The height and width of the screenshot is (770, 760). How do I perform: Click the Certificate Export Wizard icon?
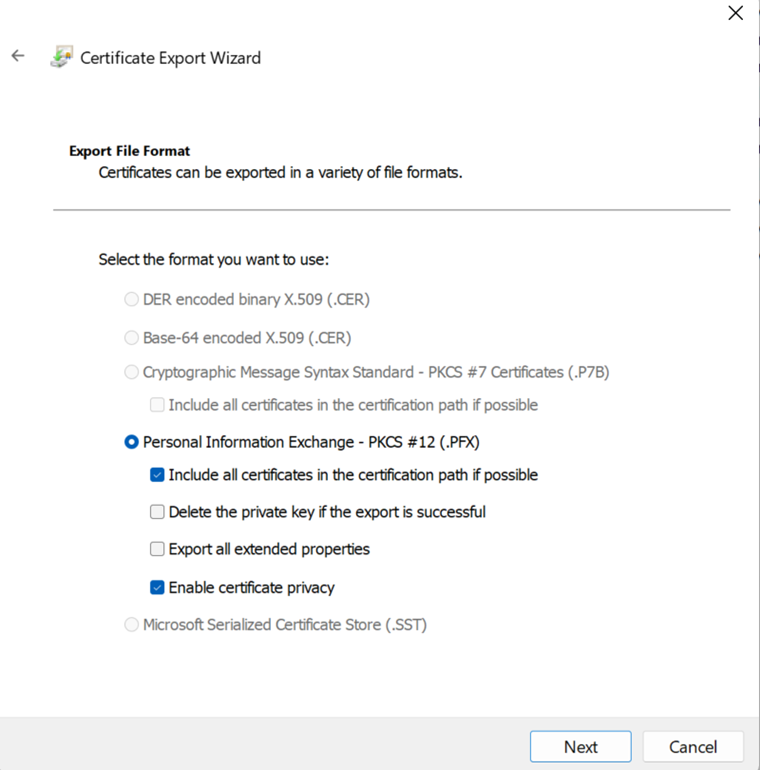click(62, 57)
